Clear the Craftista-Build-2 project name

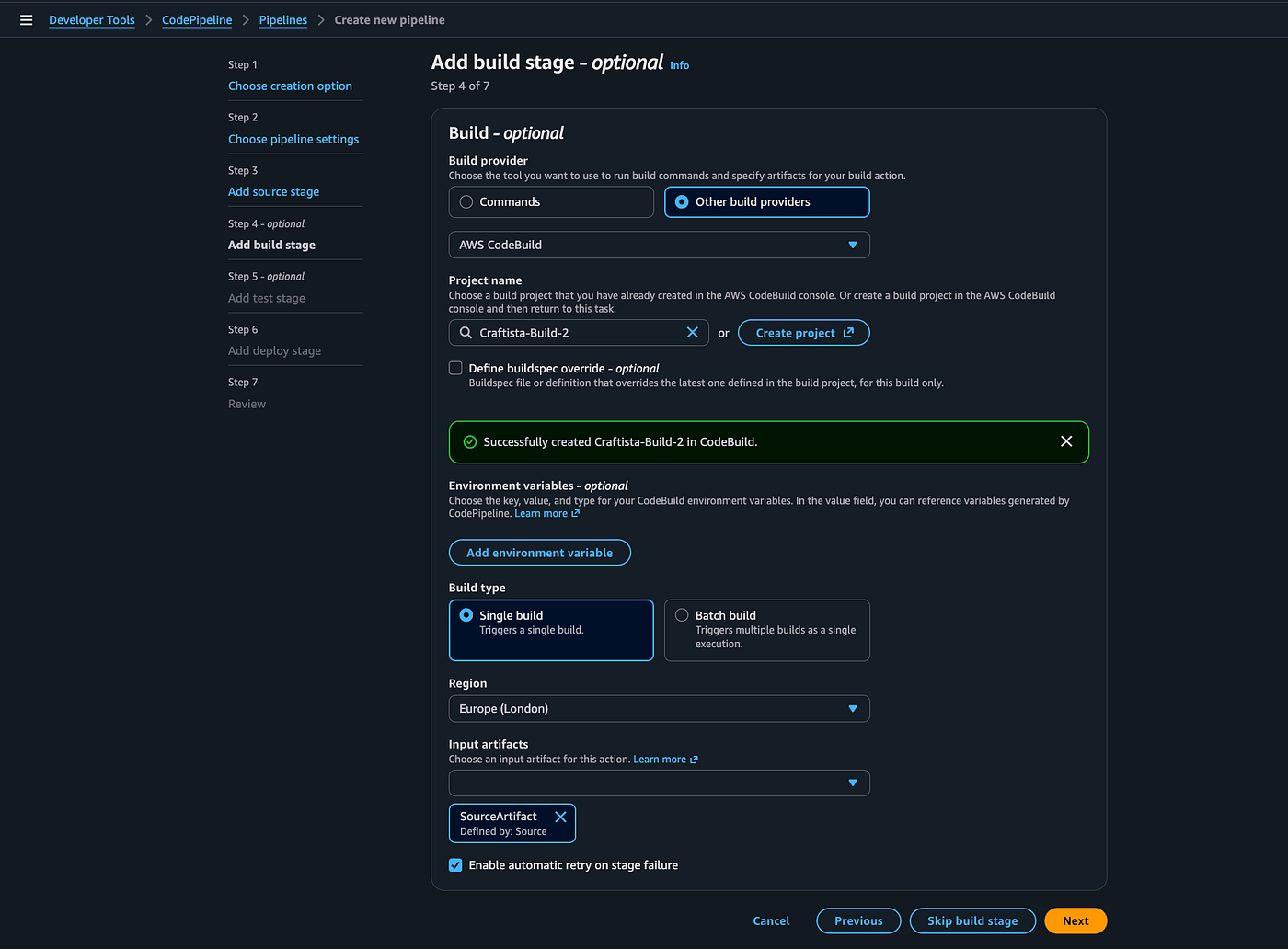pyautogui.click(x=693, y=333)
